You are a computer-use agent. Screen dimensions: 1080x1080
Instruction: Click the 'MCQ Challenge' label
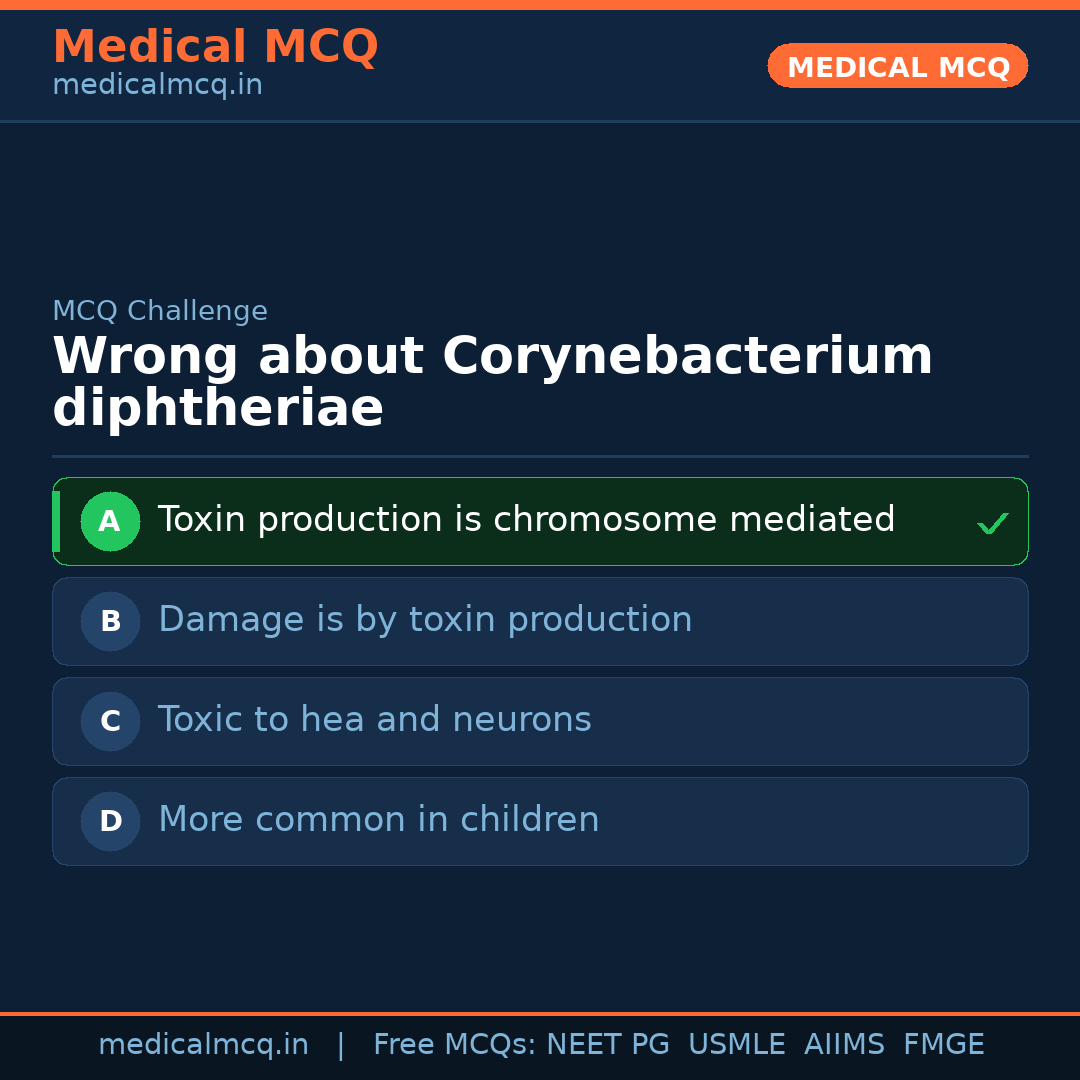coord(160,311)
